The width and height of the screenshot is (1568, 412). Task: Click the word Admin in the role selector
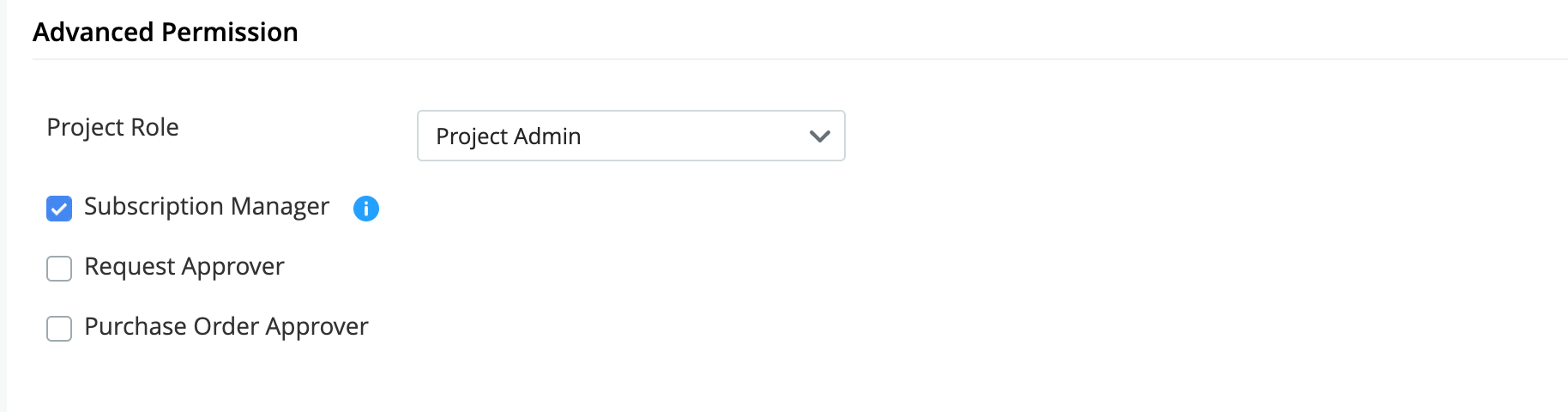tap(547, 136)
